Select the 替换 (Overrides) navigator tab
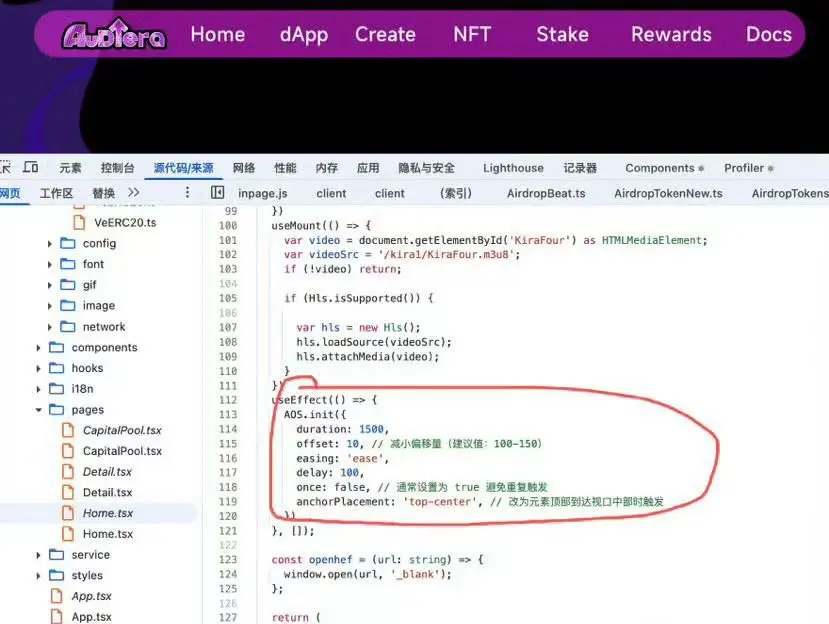 coord(103,193)
